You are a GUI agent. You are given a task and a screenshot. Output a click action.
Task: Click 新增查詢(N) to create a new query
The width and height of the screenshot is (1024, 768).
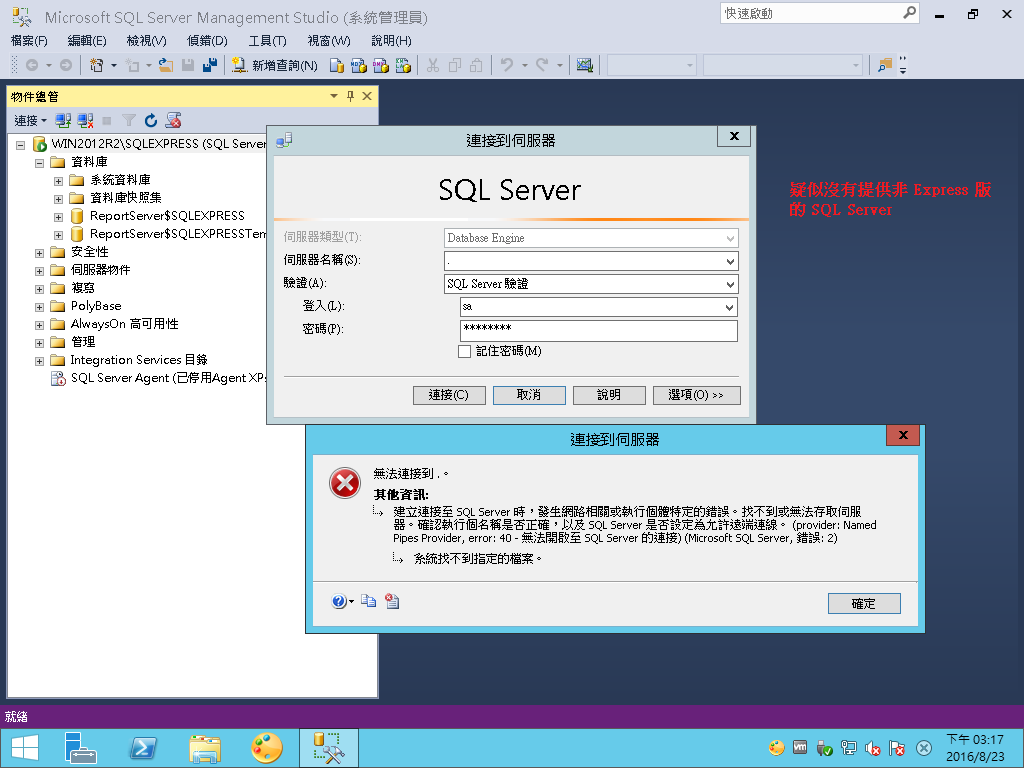pyautogui.click(x=275, y=65)
